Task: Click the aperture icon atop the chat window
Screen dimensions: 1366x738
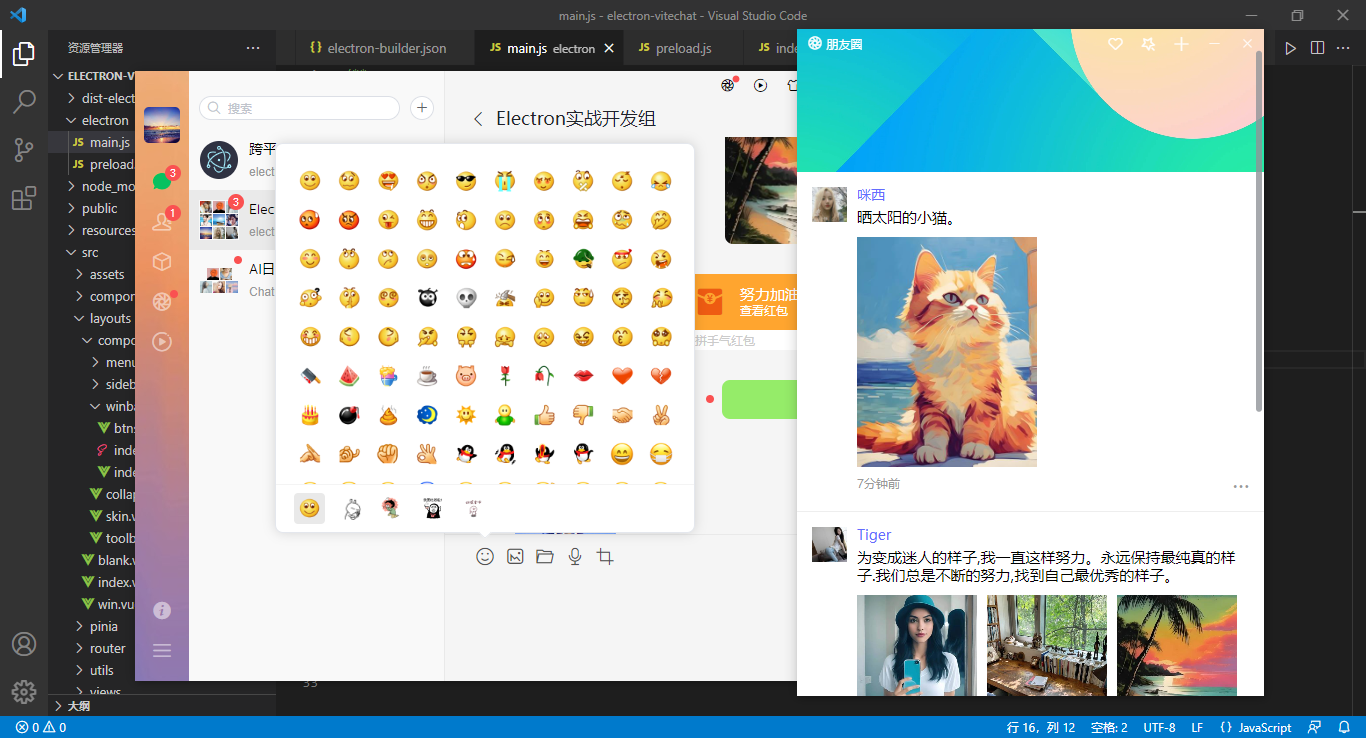Action: click(728, 86)
